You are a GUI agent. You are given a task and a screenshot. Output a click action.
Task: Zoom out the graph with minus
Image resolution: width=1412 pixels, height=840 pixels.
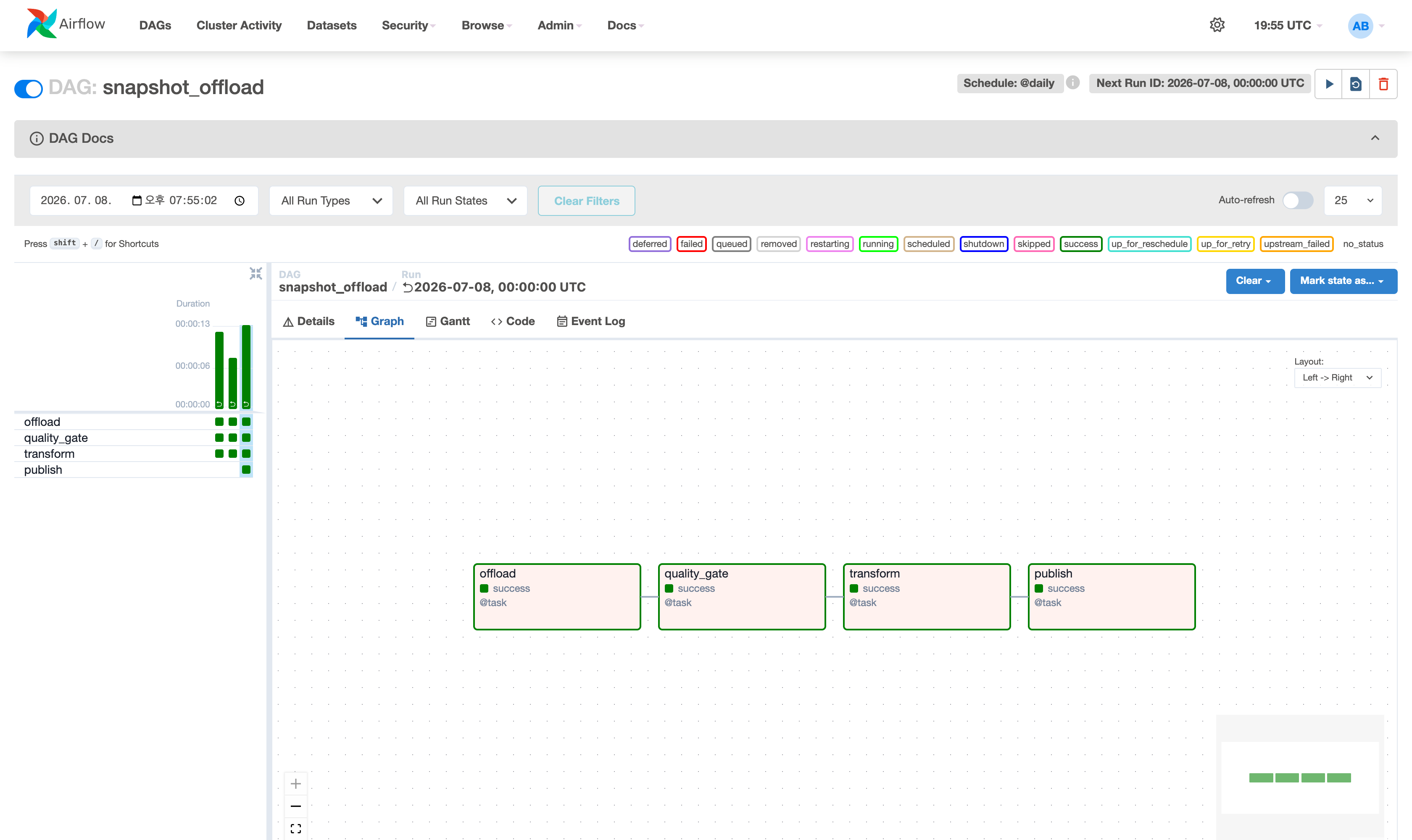(296, 806)
